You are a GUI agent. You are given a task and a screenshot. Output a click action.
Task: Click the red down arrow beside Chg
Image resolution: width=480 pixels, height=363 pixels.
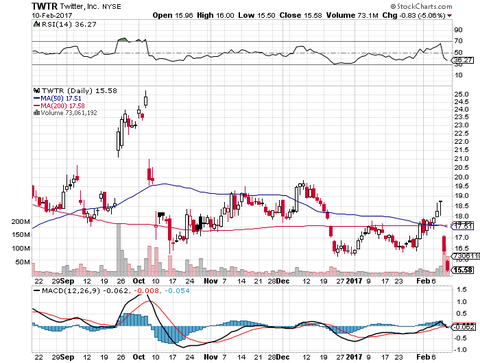(450, 16)
